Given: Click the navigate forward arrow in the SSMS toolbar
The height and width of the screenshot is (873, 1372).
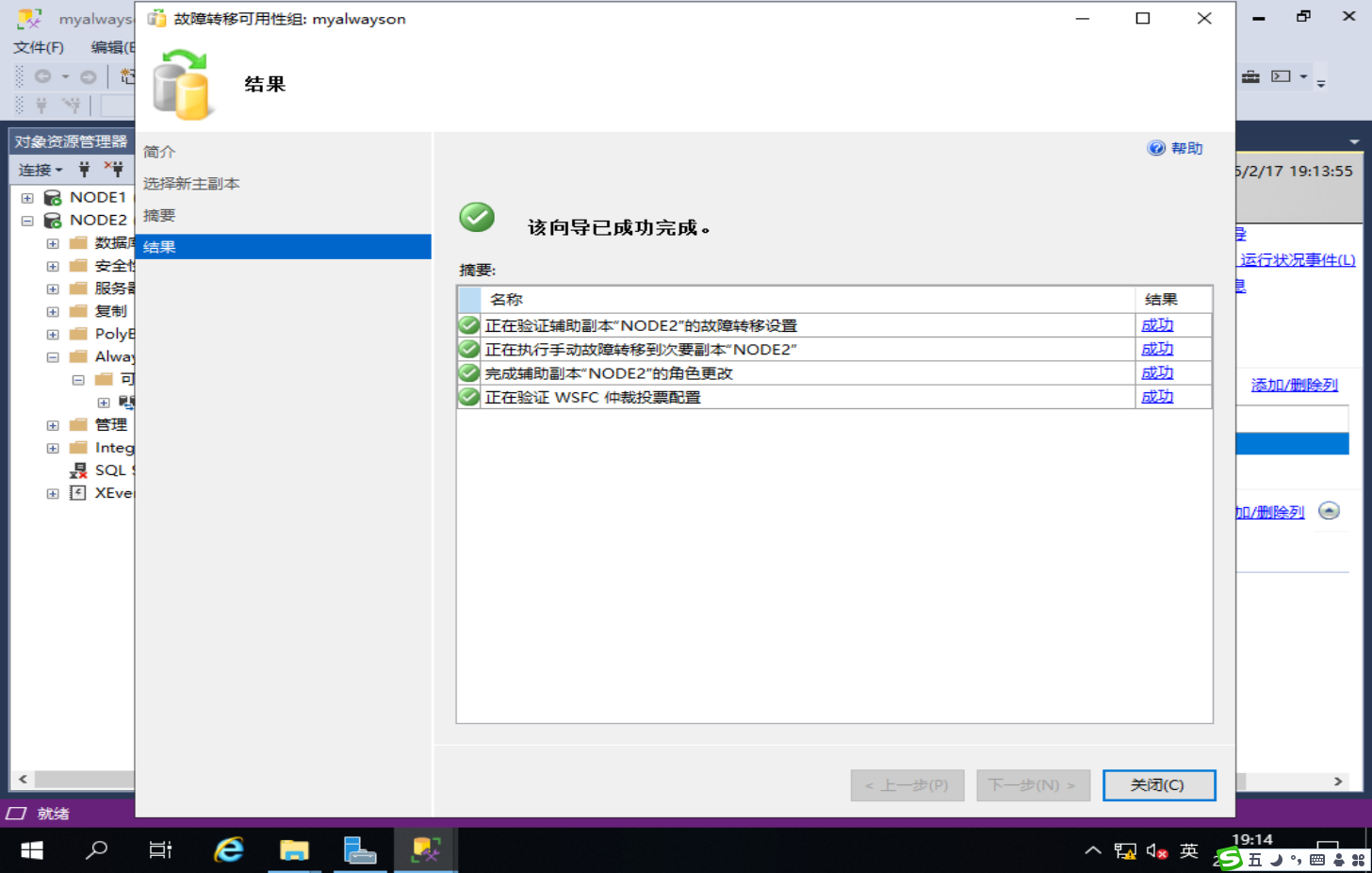Looking at the screenshot, I should coord(88,76).
